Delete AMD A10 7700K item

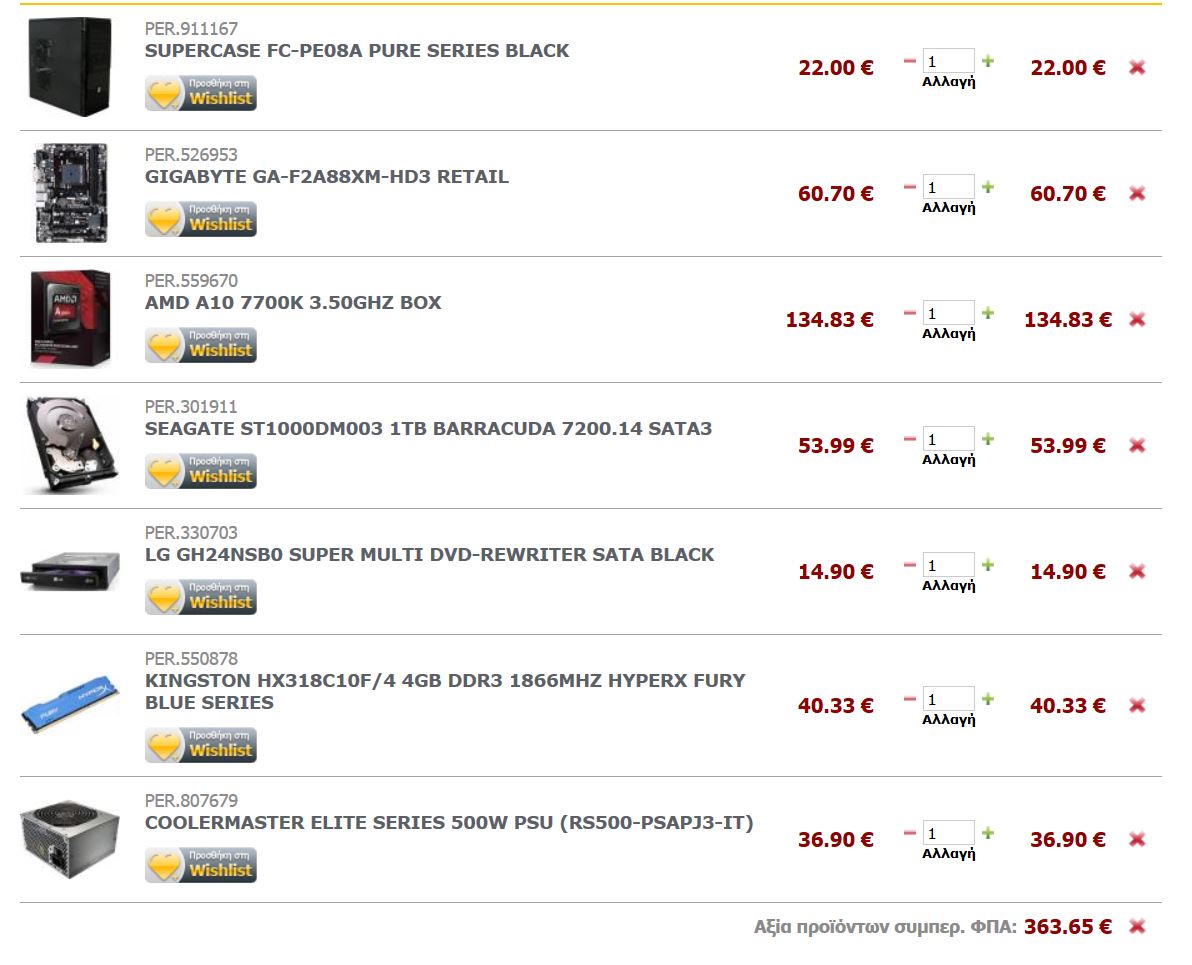[x=1137, y=319]
